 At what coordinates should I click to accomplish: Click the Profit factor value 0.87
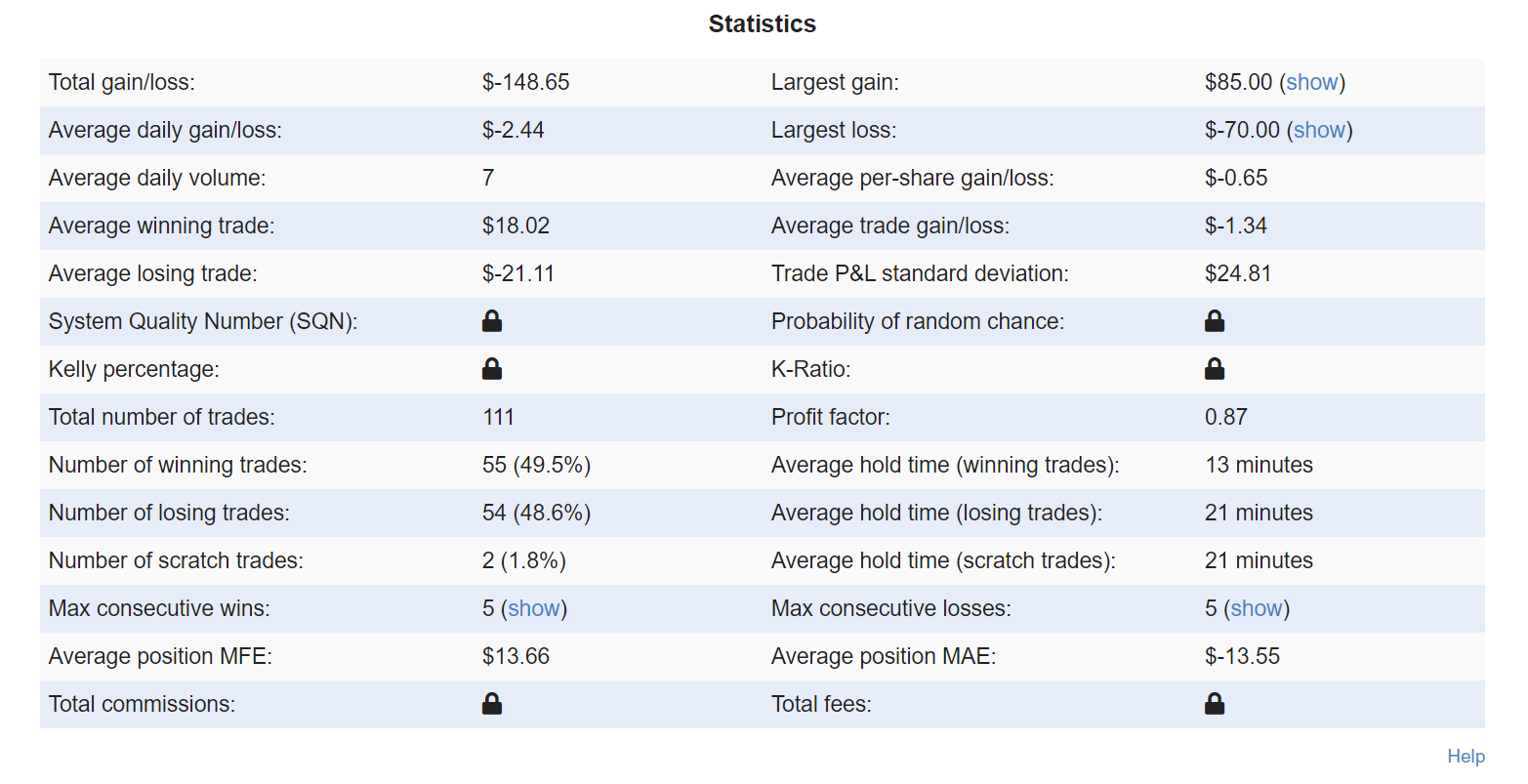click(x=1226, y=417)
